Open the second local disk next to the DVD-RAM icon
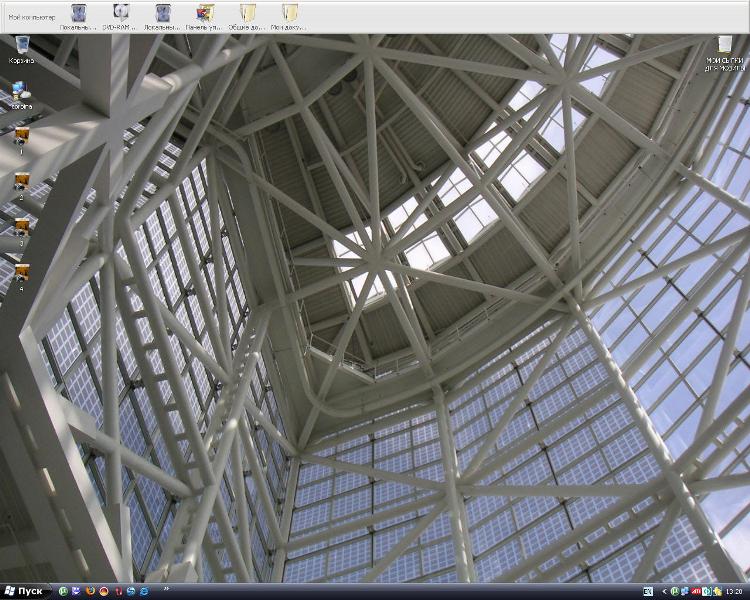 click(x=163, y=17)
